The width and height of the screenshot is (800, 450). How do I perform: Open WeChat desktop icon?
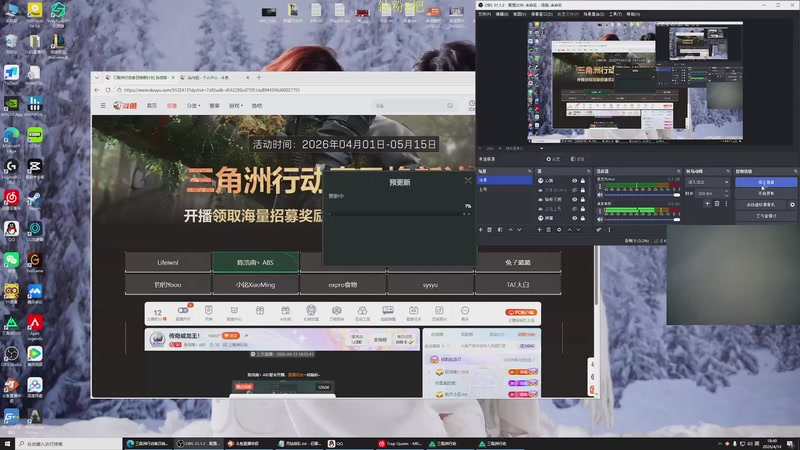point(11,262)
